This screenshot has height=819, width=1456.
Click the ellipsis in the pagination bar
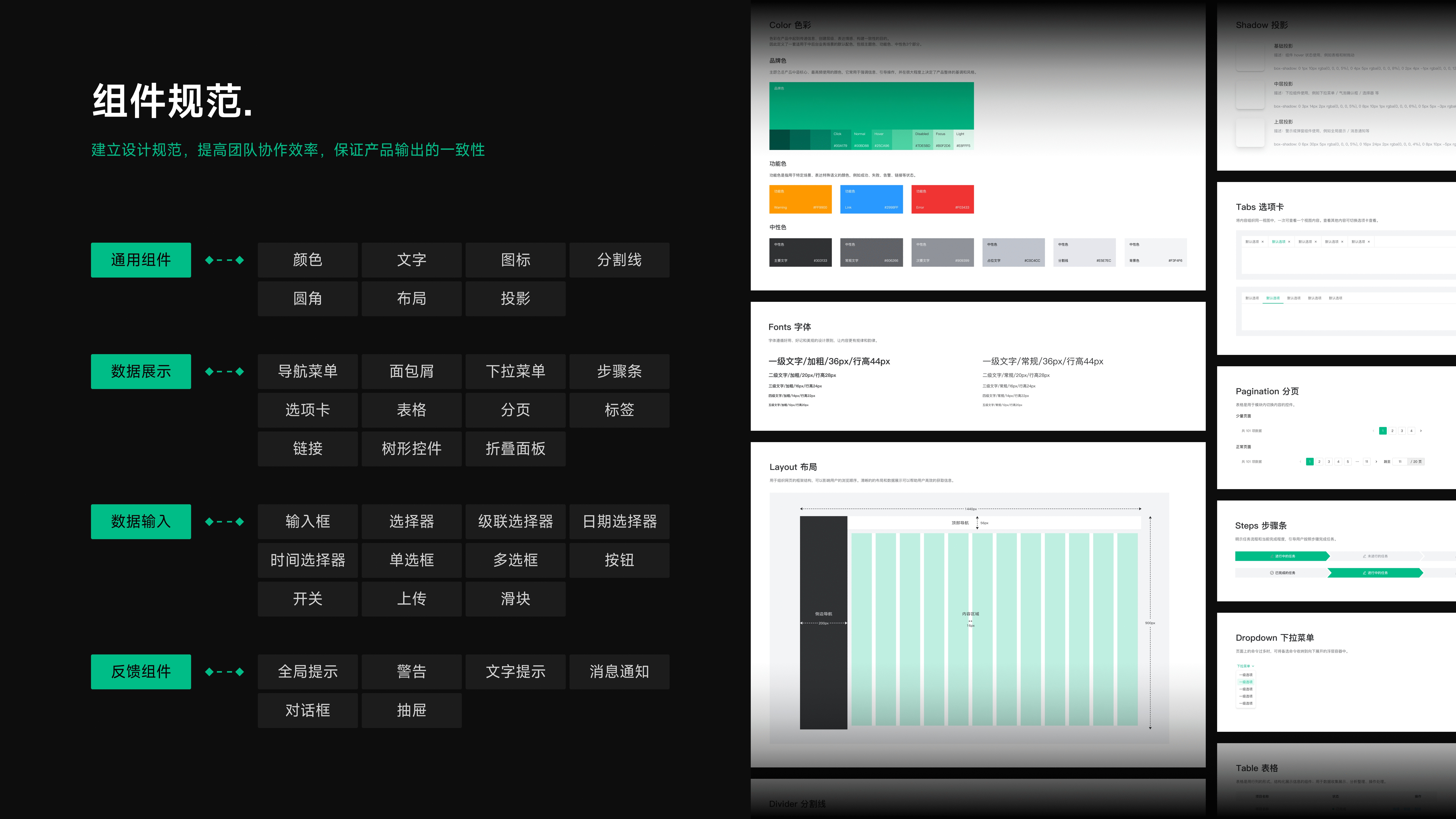pos(1357,462)
